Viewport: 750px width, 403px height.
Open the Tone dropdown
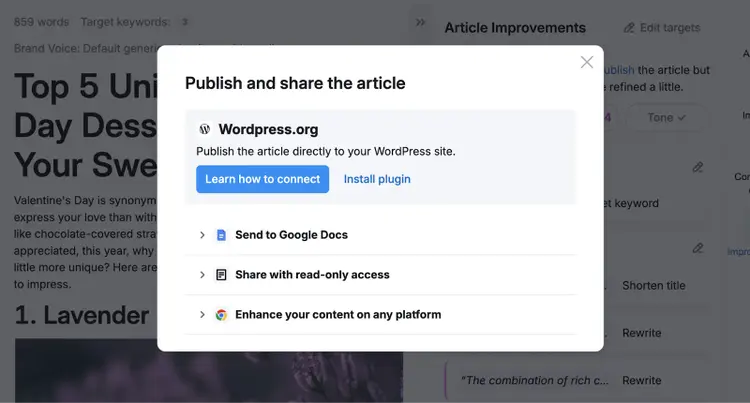(666, 118)
